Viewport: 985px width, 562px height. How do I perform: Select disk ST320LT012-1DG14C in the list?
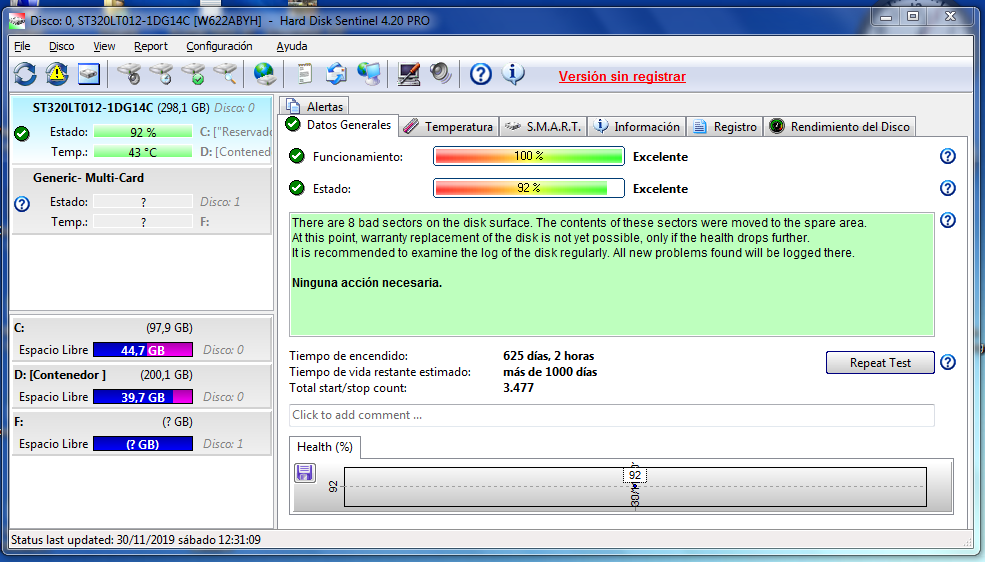[x=142, y=131]
